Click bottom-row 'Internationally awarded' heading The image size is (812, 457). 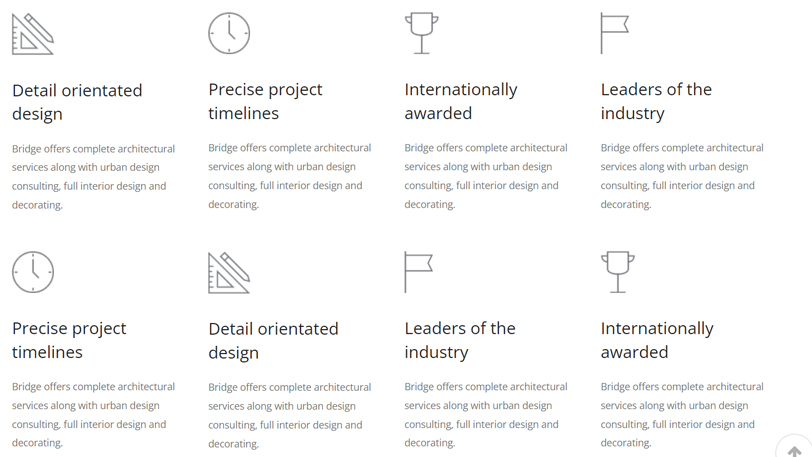(657, 340)
